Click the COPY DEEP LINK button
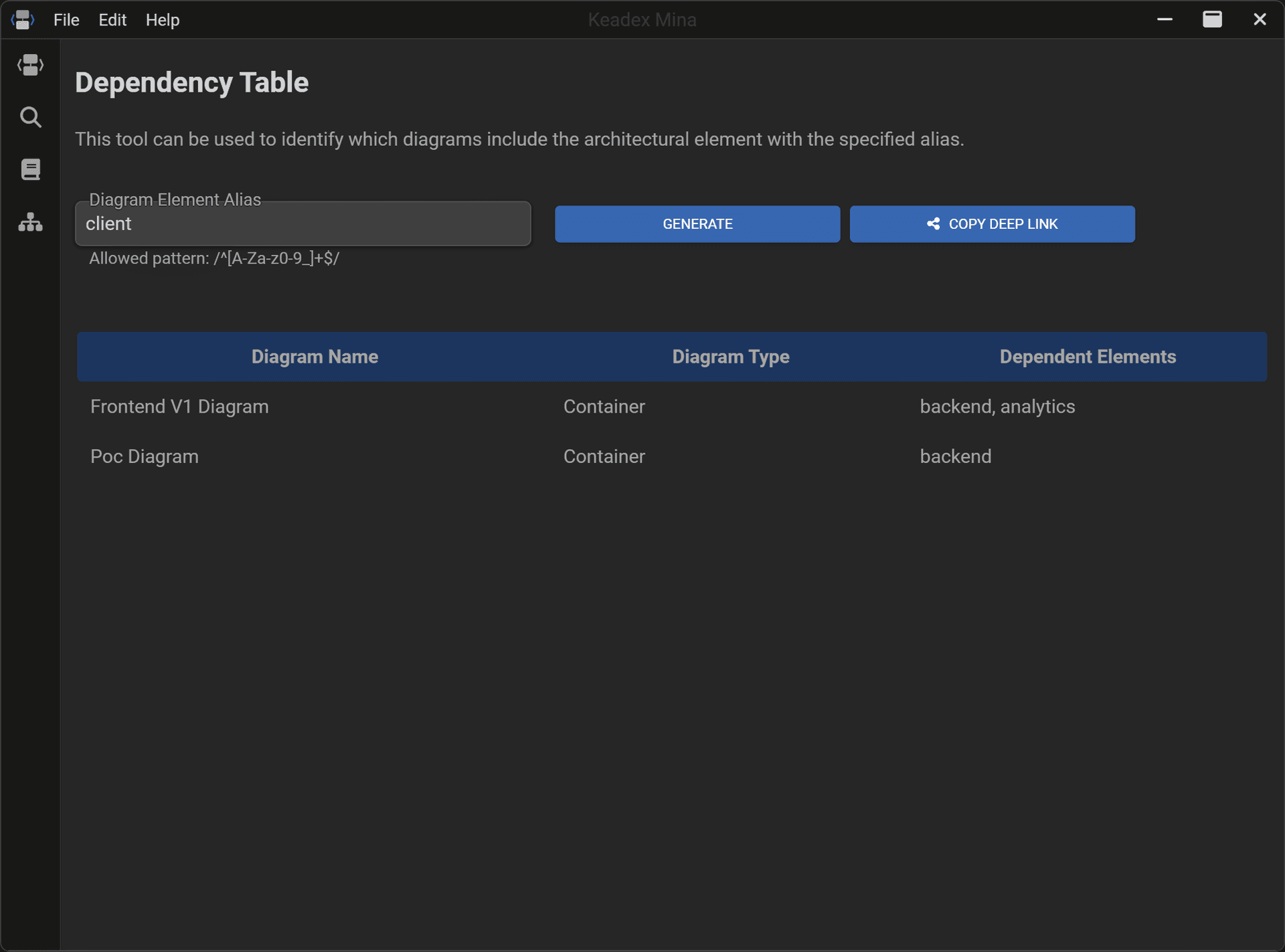Image resolution: width=1285 pixels, height=952 pixels. click(992, 224)
